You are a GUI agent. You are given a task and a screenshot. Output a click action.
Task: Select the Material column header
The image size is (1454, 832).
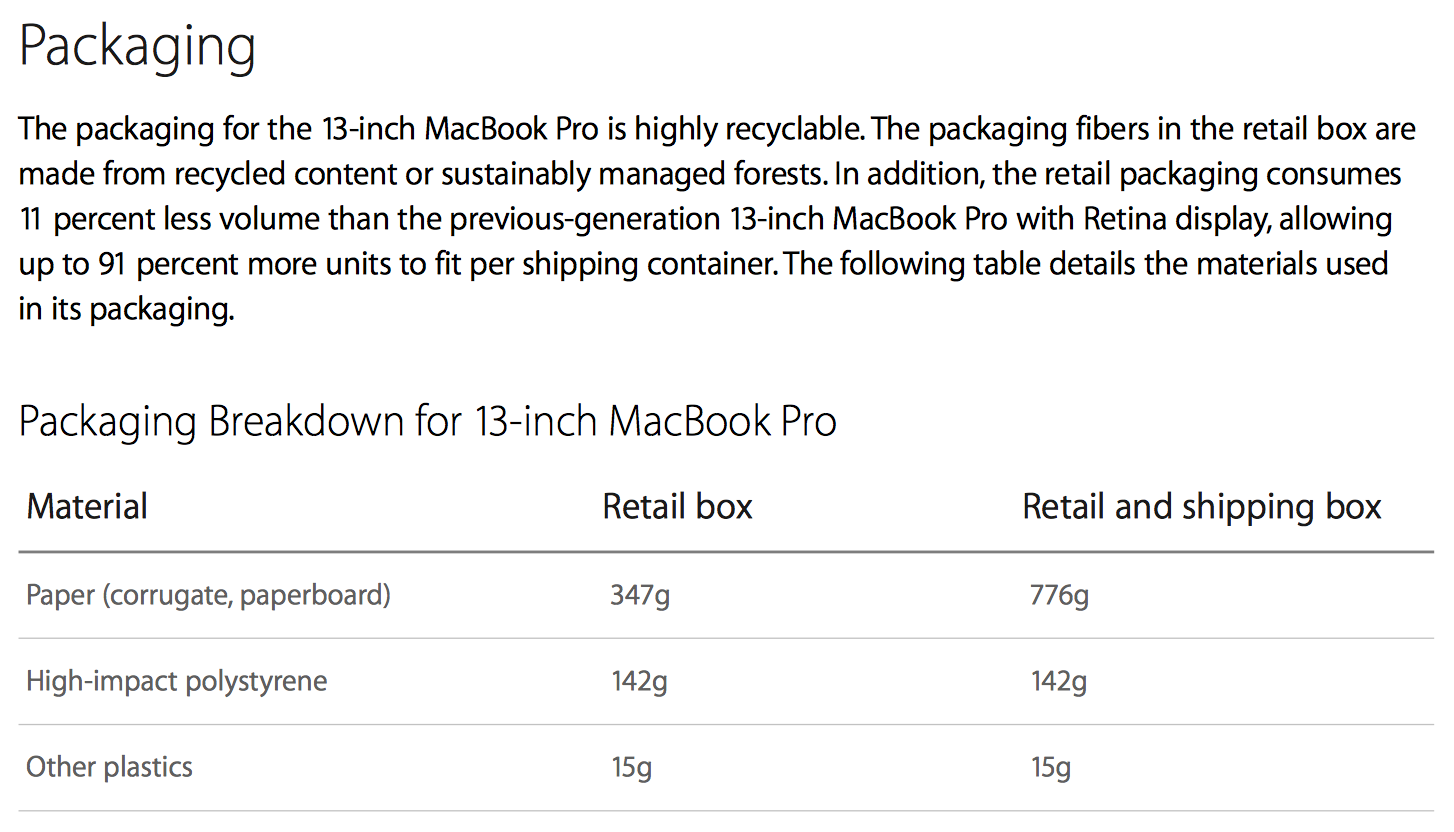point(87,506)
